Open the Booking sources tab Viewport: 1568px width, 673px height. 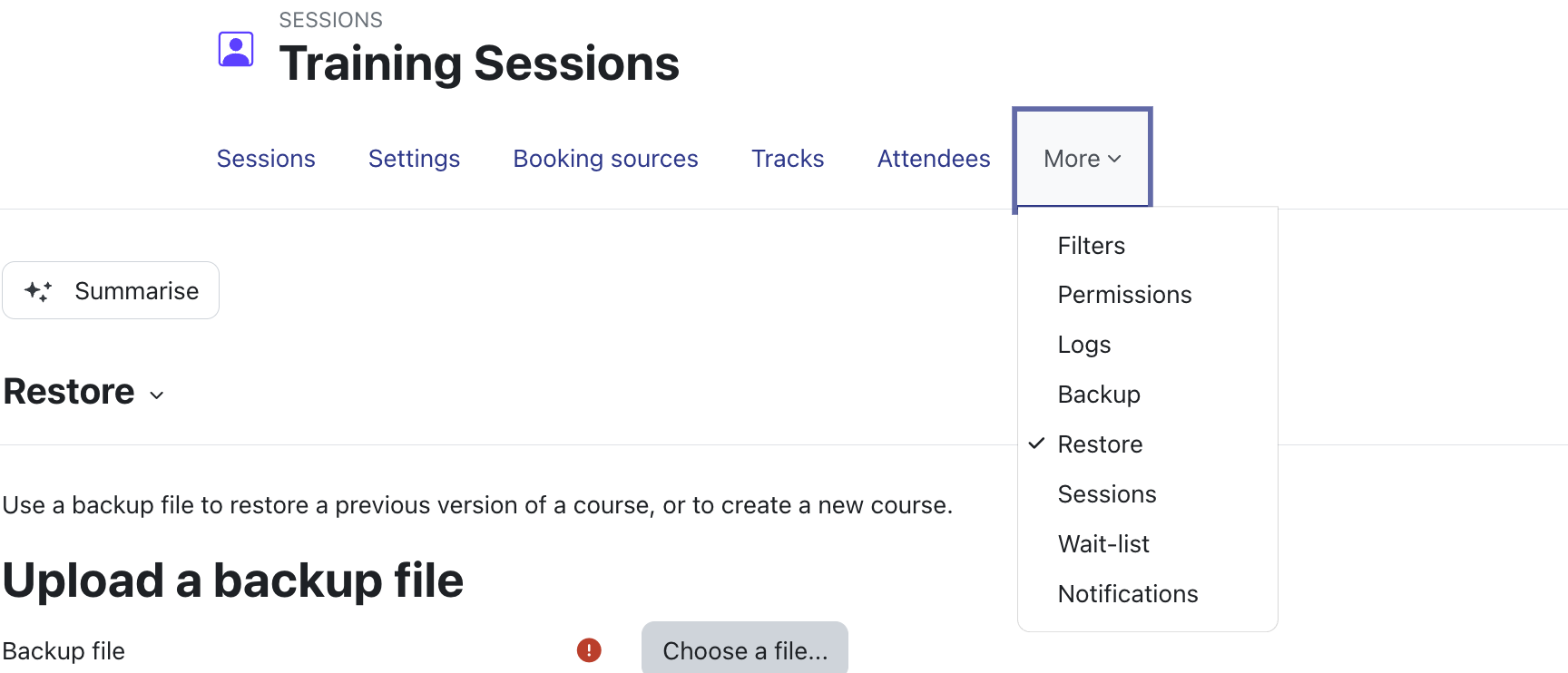[x=605, y=159]
